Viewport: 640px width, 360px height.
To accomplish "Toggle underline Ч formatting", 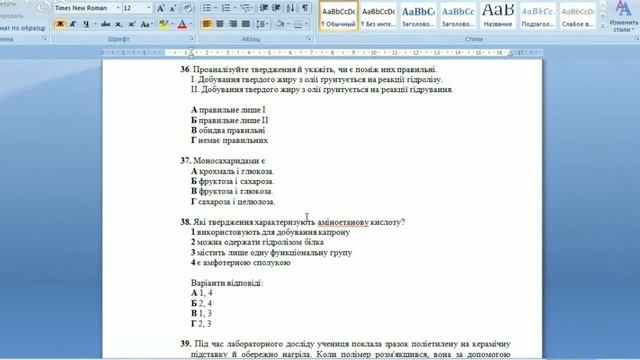I will (86, 24).
